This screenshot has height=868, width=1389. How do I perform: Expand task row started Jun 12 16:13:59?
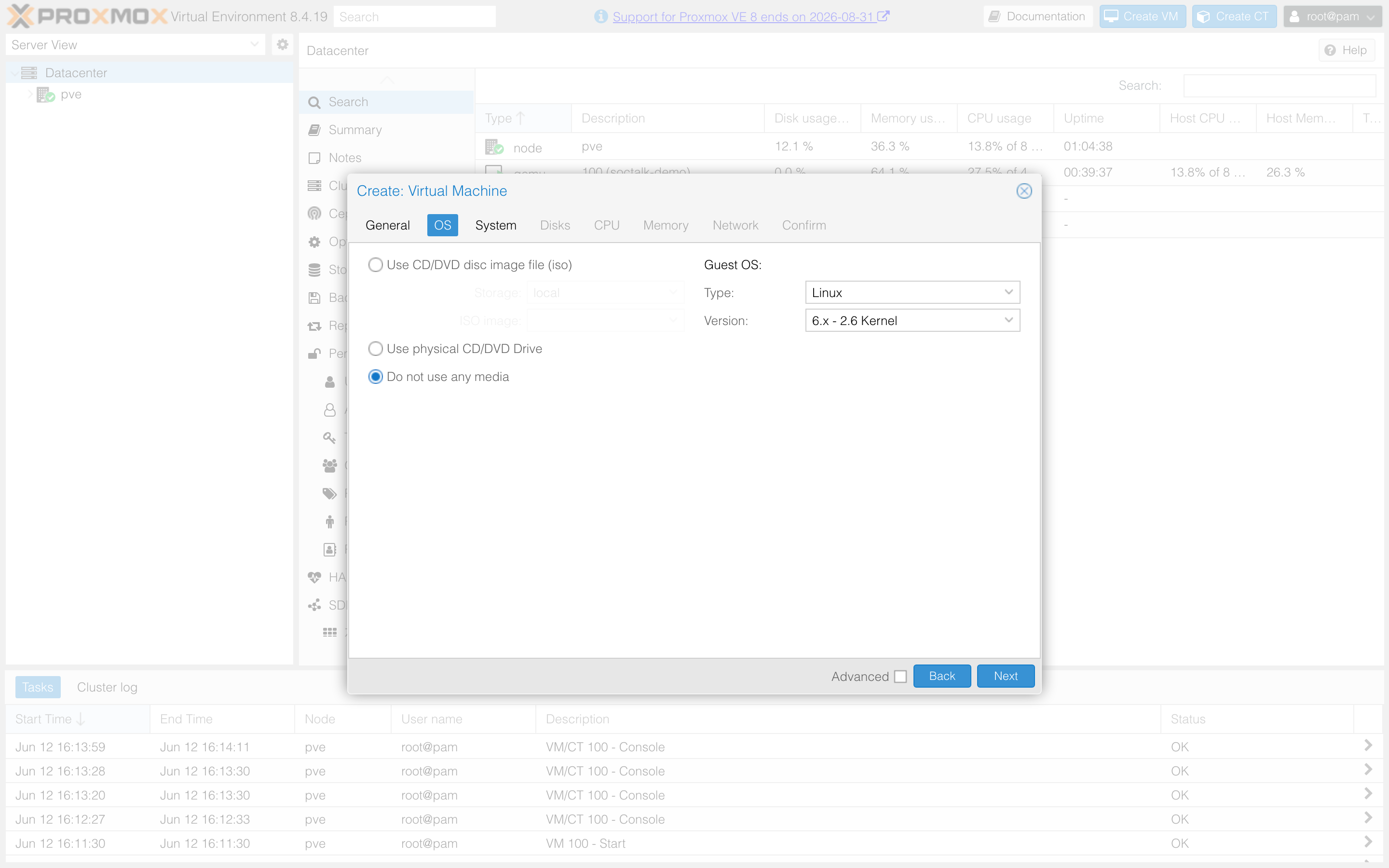coord(1368,745)
